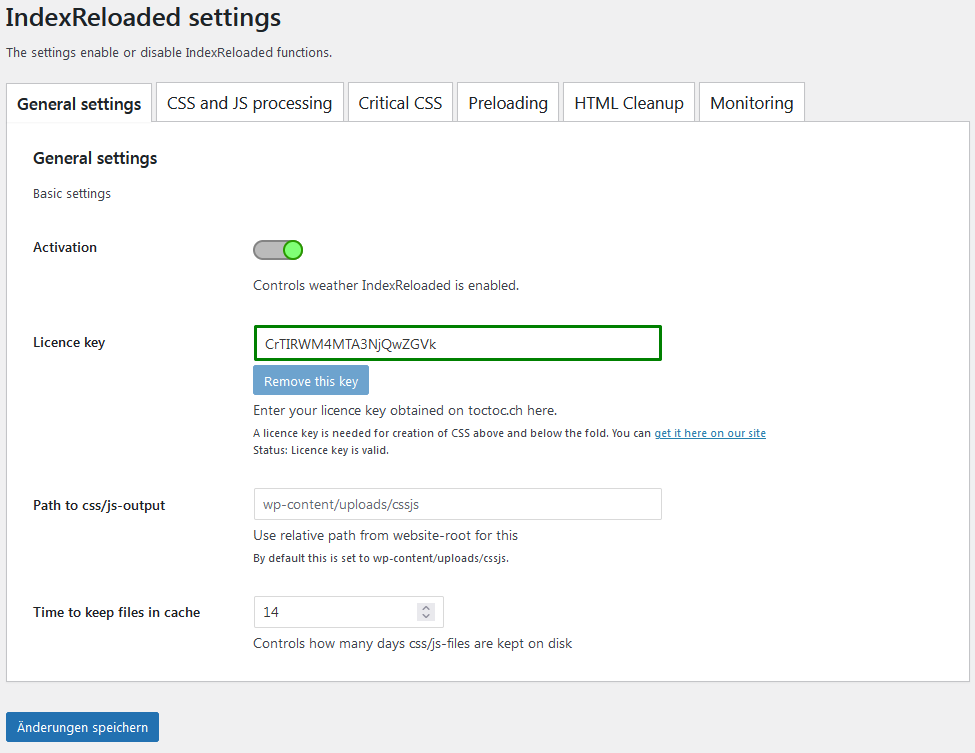Click Remove this key button

click(311, 381)
